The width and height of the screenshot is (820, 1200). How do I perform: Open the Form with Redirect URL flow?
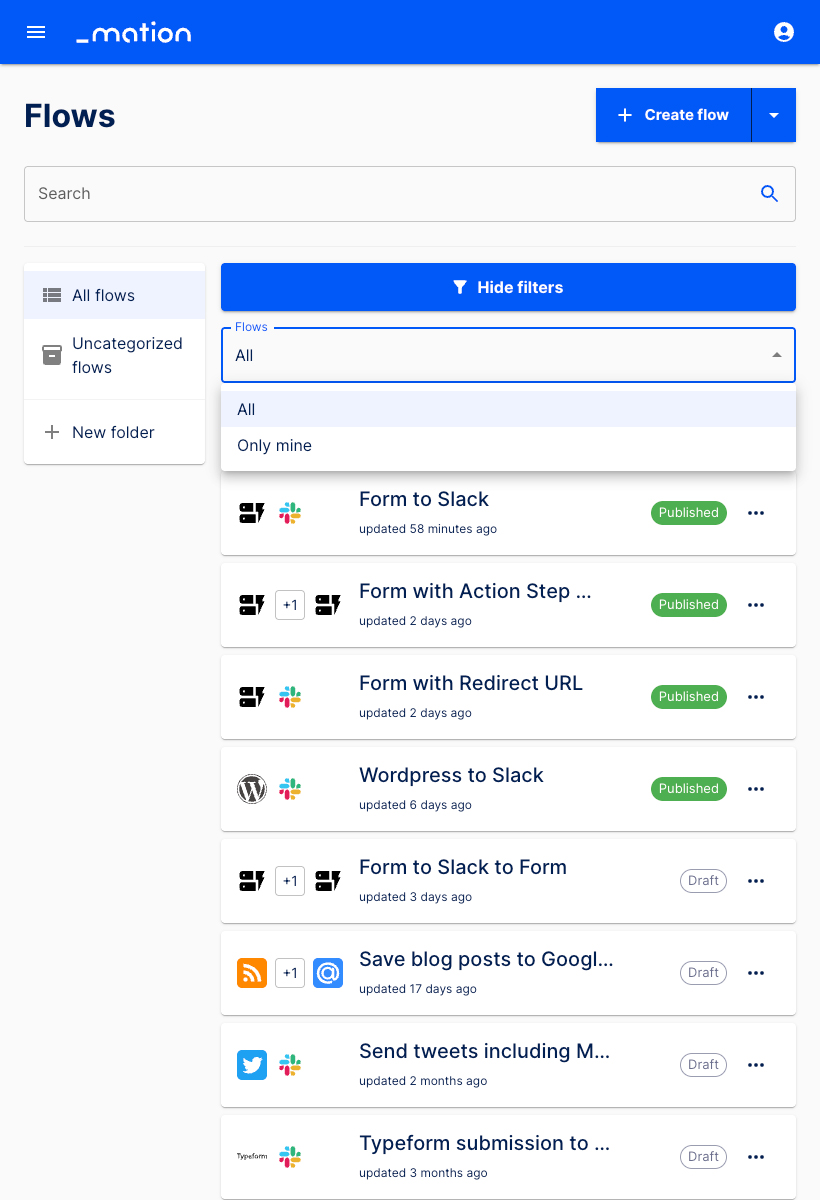point(470,684)
